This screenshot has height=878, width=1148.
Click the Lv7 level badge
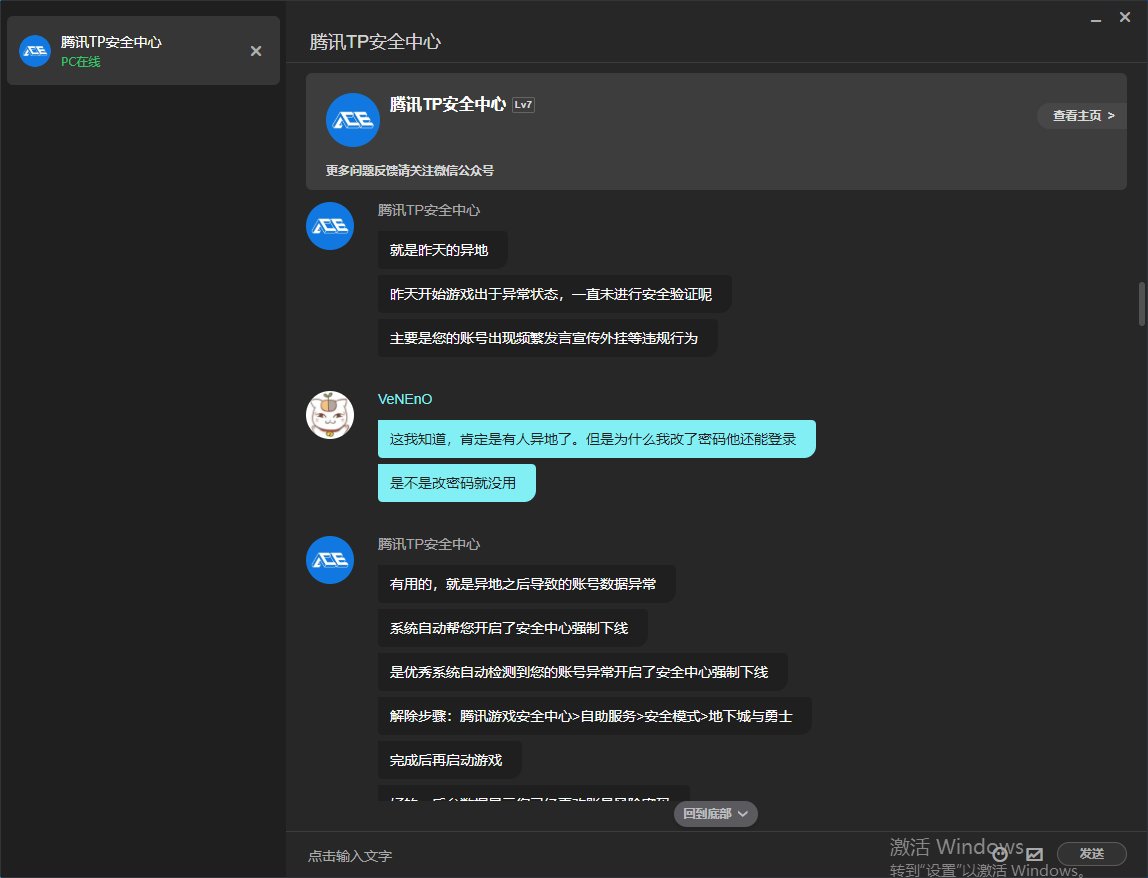click(x=523, y=105)
